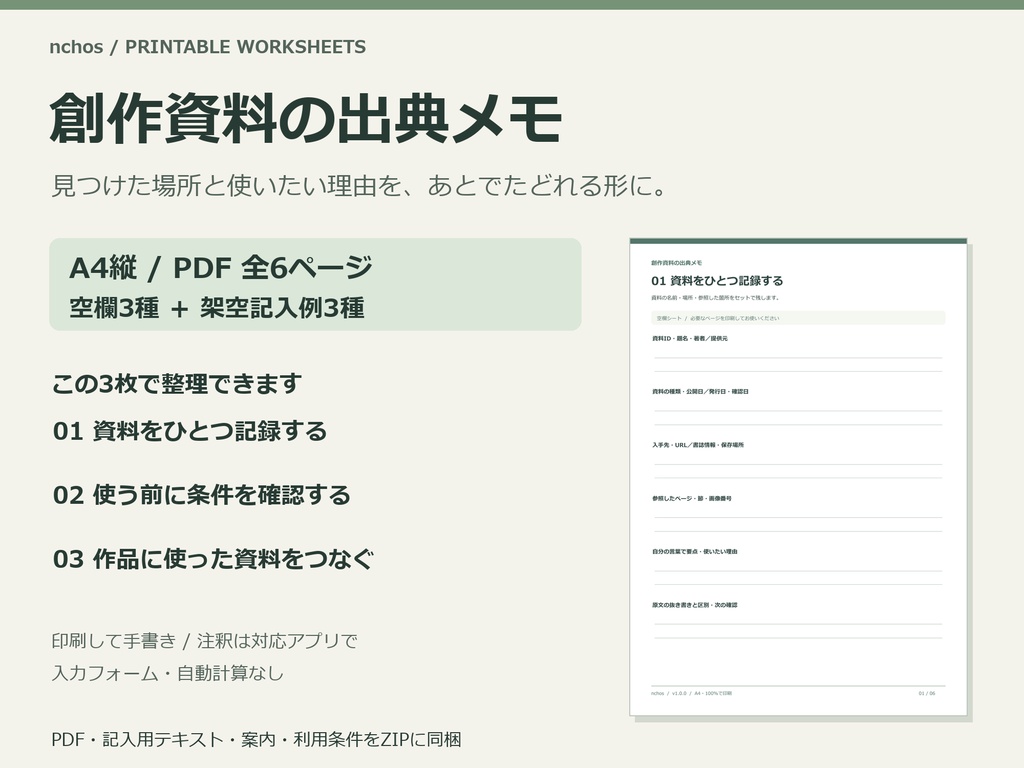Click the field label "入手先・URL／書誌情報・保存場所"
The height and width of the screenshot is (768, 1024).
[697, 445]
